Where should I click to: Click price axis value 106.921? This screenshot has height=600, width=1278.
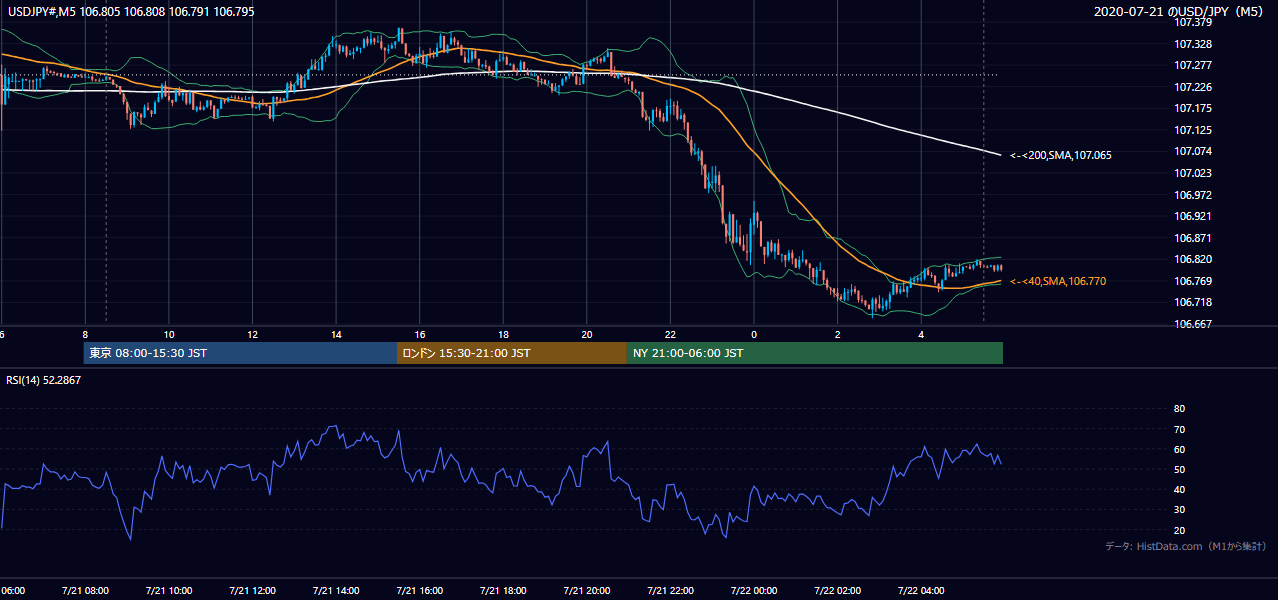[x=1193, y=216]
